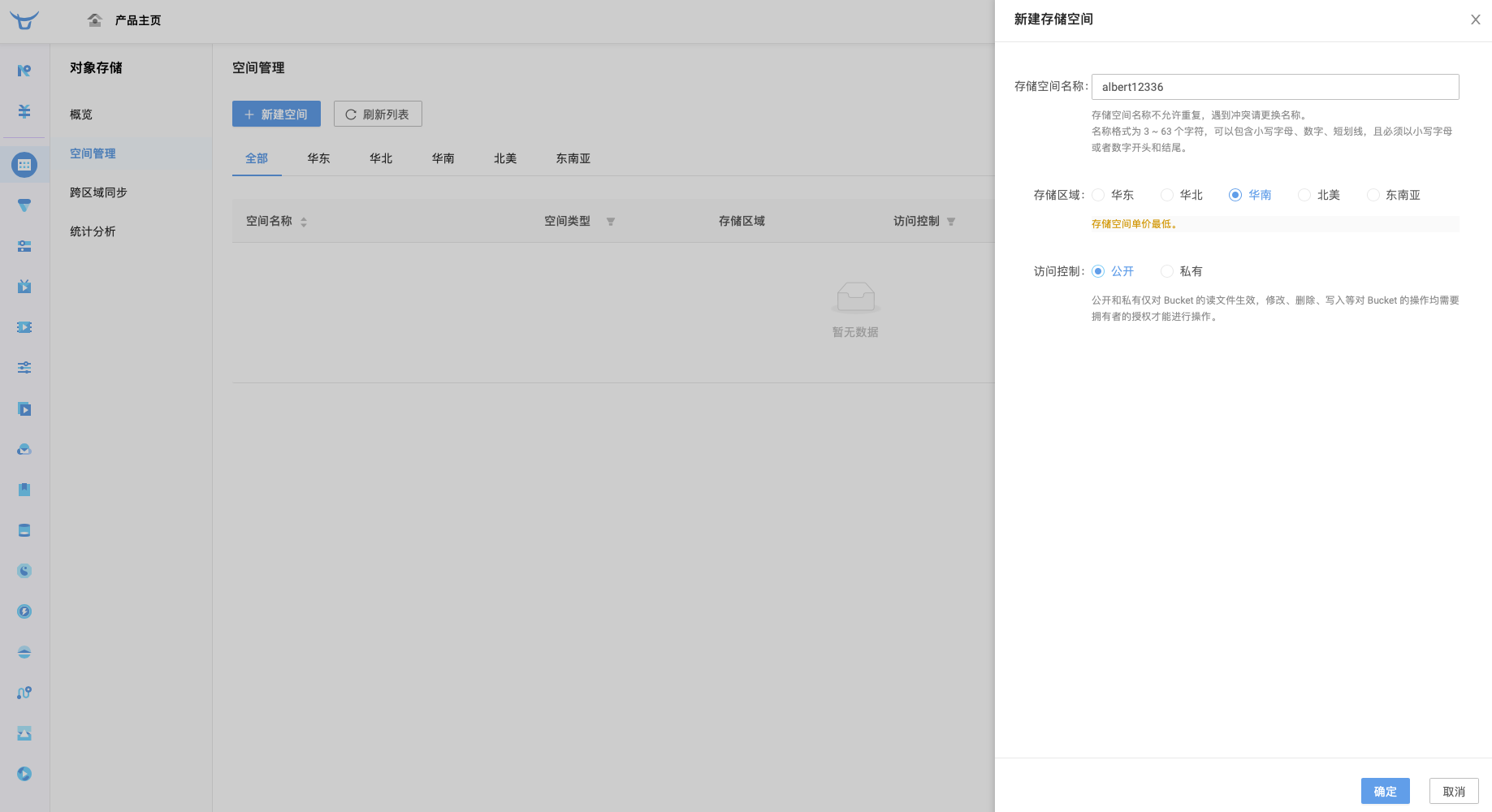The image size is (1492, 812).
Task: Switch to the 华北 region tab
Action: [x=381, y=158]
